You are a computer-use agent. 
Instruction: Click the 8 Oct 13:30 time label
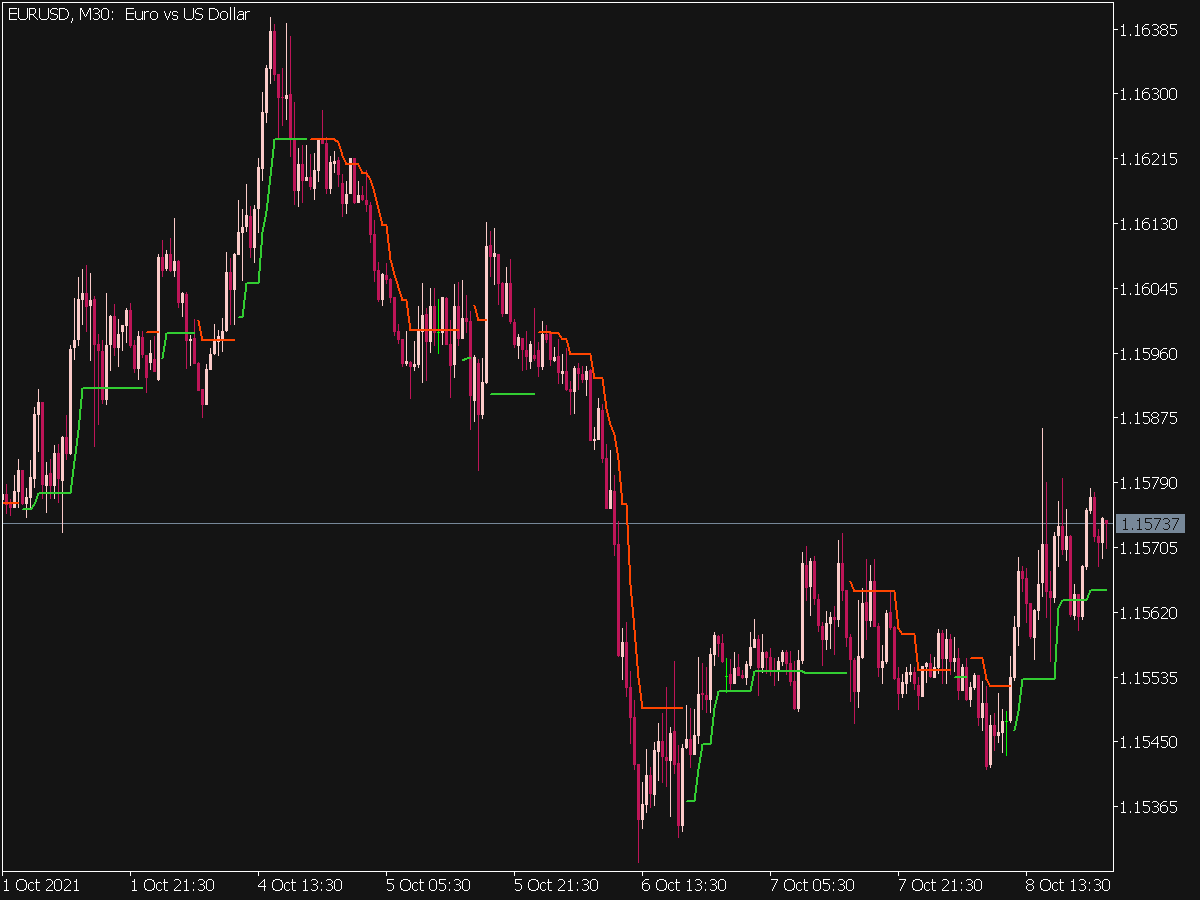point(1068,885)
